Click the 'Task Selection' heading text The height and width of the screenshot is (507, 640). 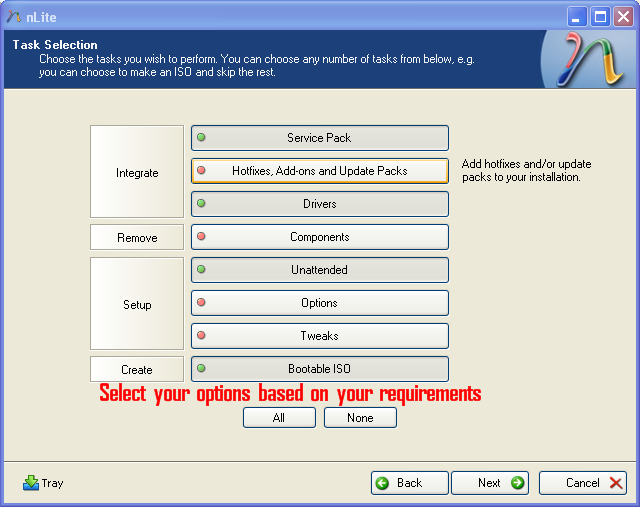[55, 44]
